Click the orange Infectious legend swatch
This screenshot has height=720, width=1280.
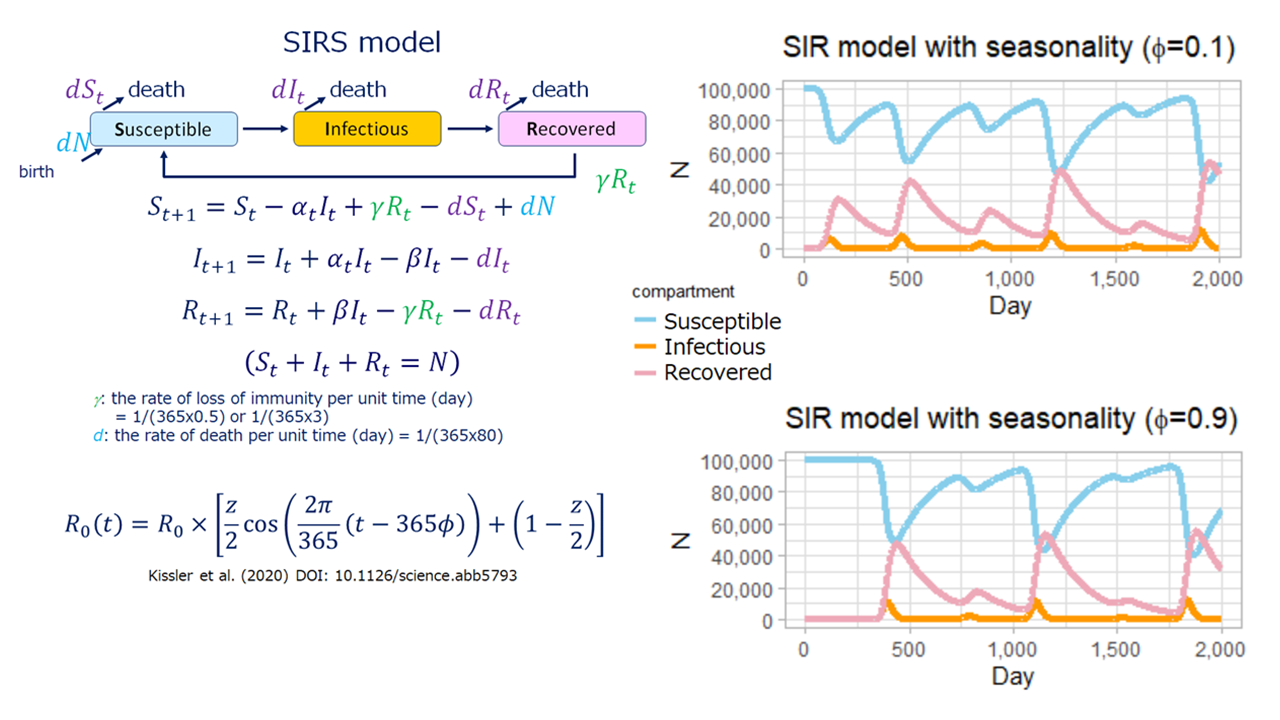tap(644, 347)
